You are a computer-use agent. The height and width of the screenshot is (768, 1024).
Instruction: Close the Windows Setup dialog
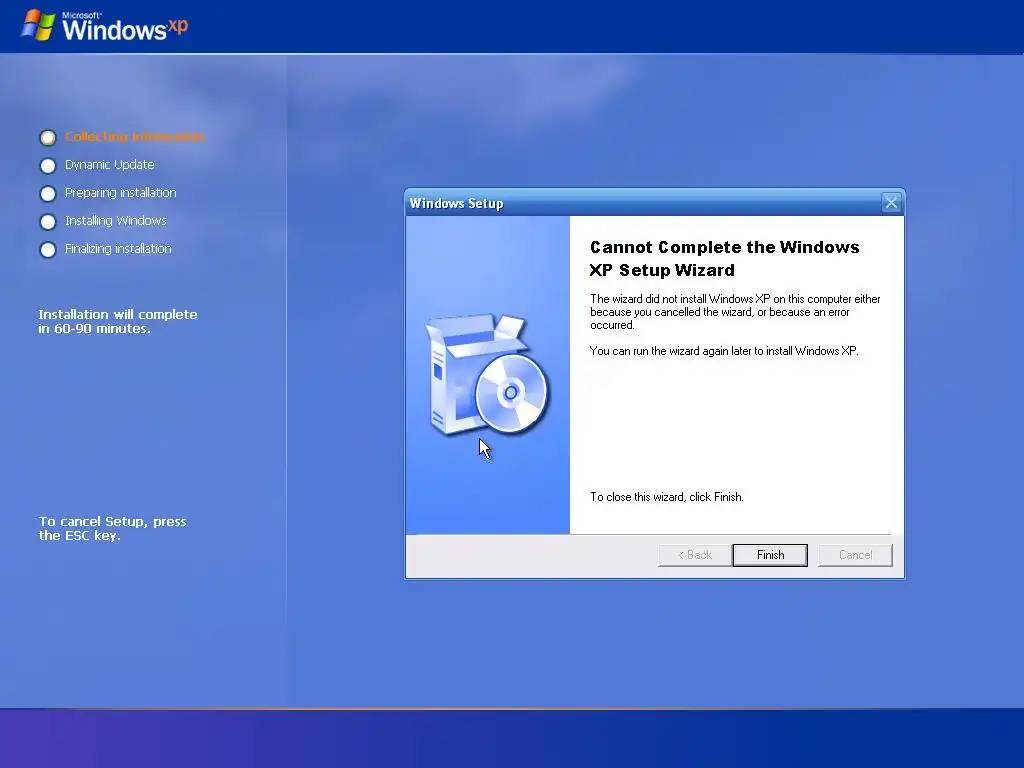(891, 202)
